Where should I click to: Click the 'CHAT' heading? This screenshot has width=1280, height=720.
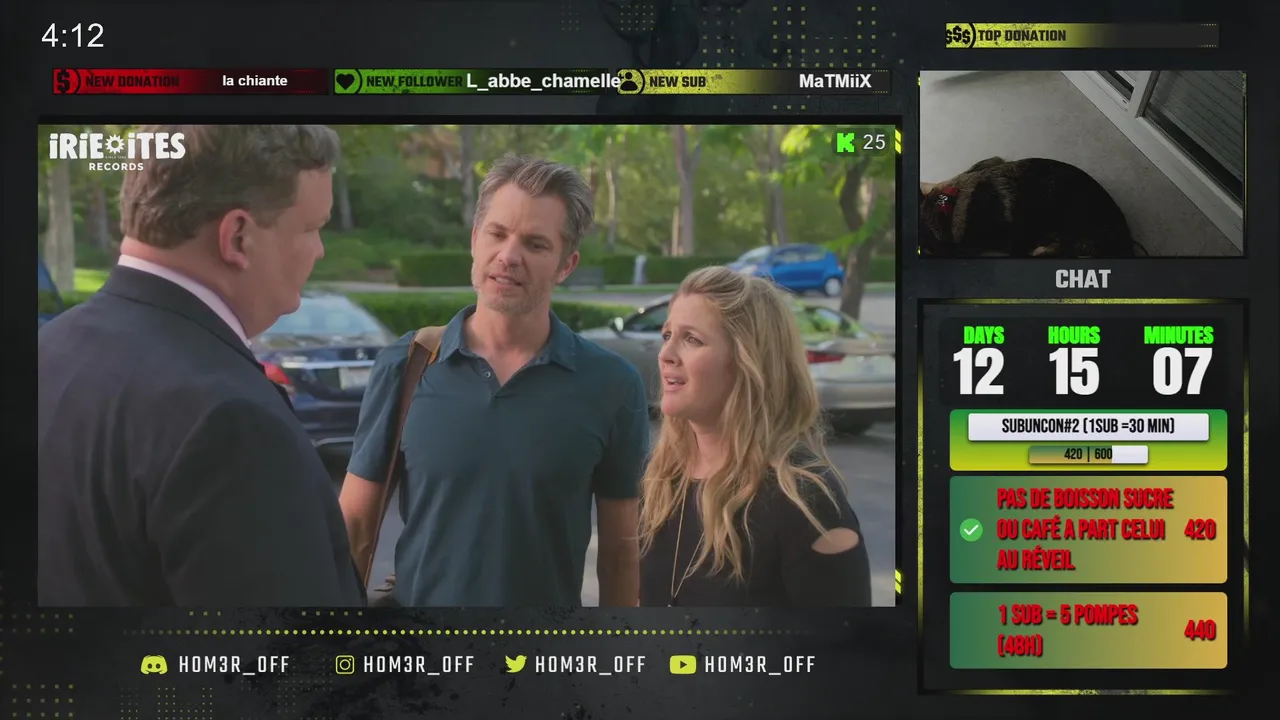point(1083,279)
